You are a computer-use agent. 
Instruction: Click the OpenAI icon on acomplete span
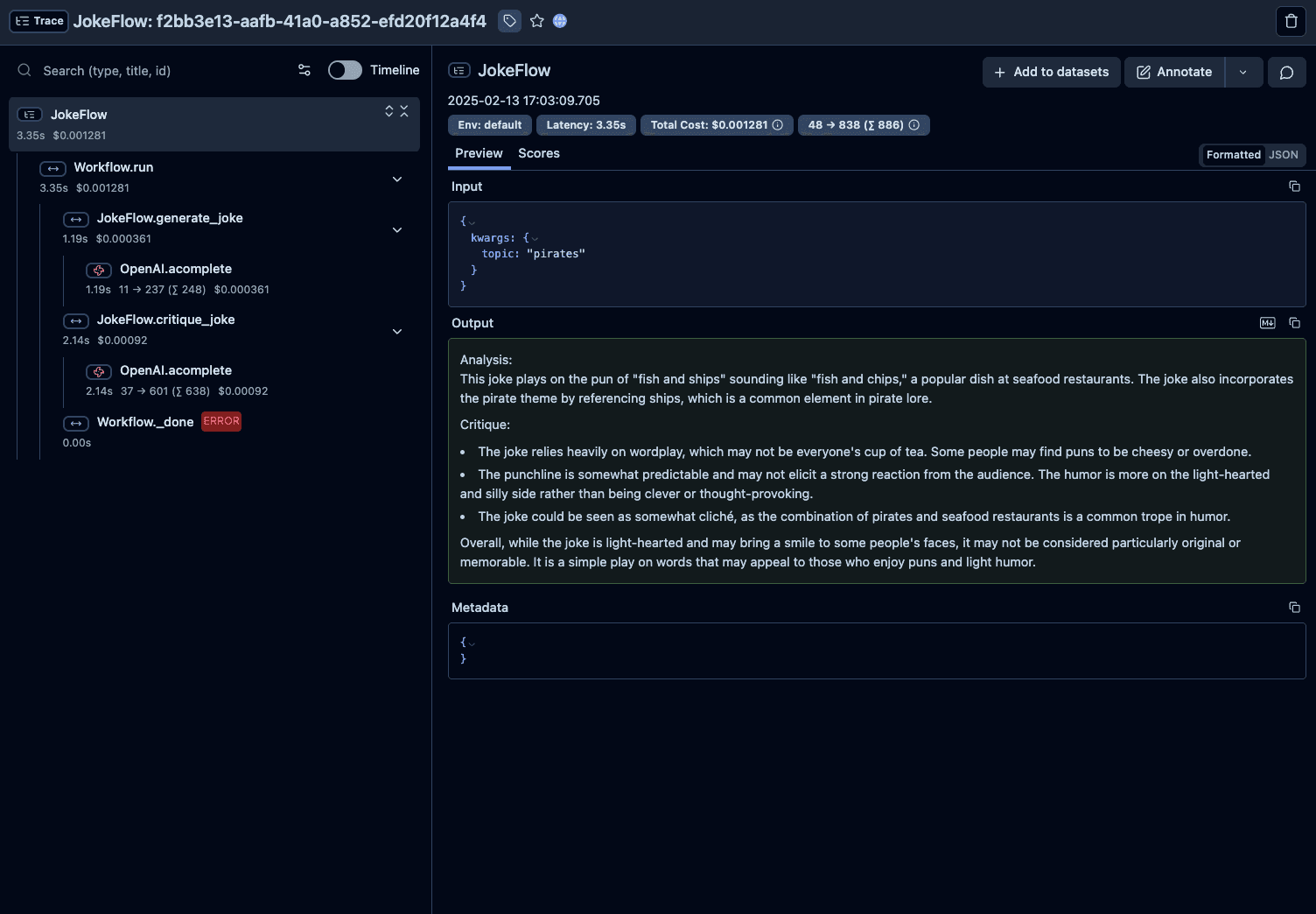[x=99, y=271]
